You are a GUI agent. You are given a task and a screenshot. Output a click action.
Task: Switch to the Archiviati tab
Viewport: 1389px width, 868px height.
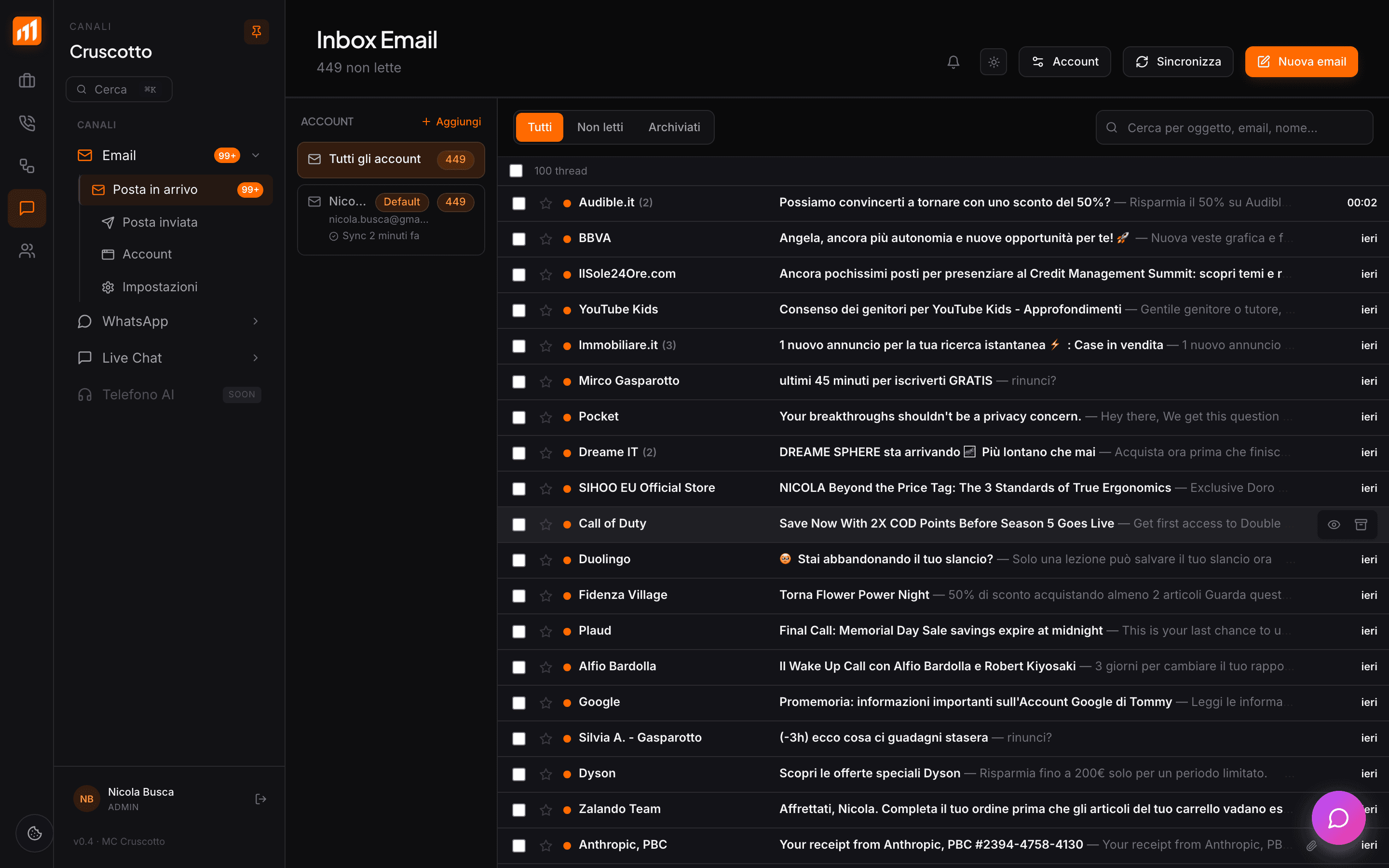(x=674, y=127)
